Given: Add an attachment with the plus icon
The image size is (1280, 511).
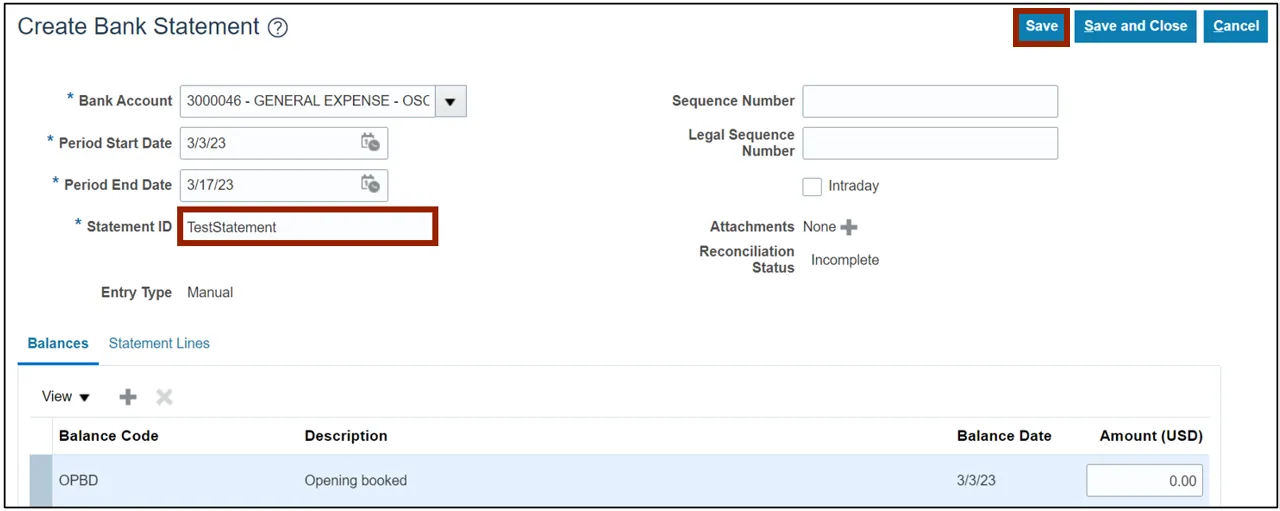Looking at the screenshot, I should click(x=849, y=227).
